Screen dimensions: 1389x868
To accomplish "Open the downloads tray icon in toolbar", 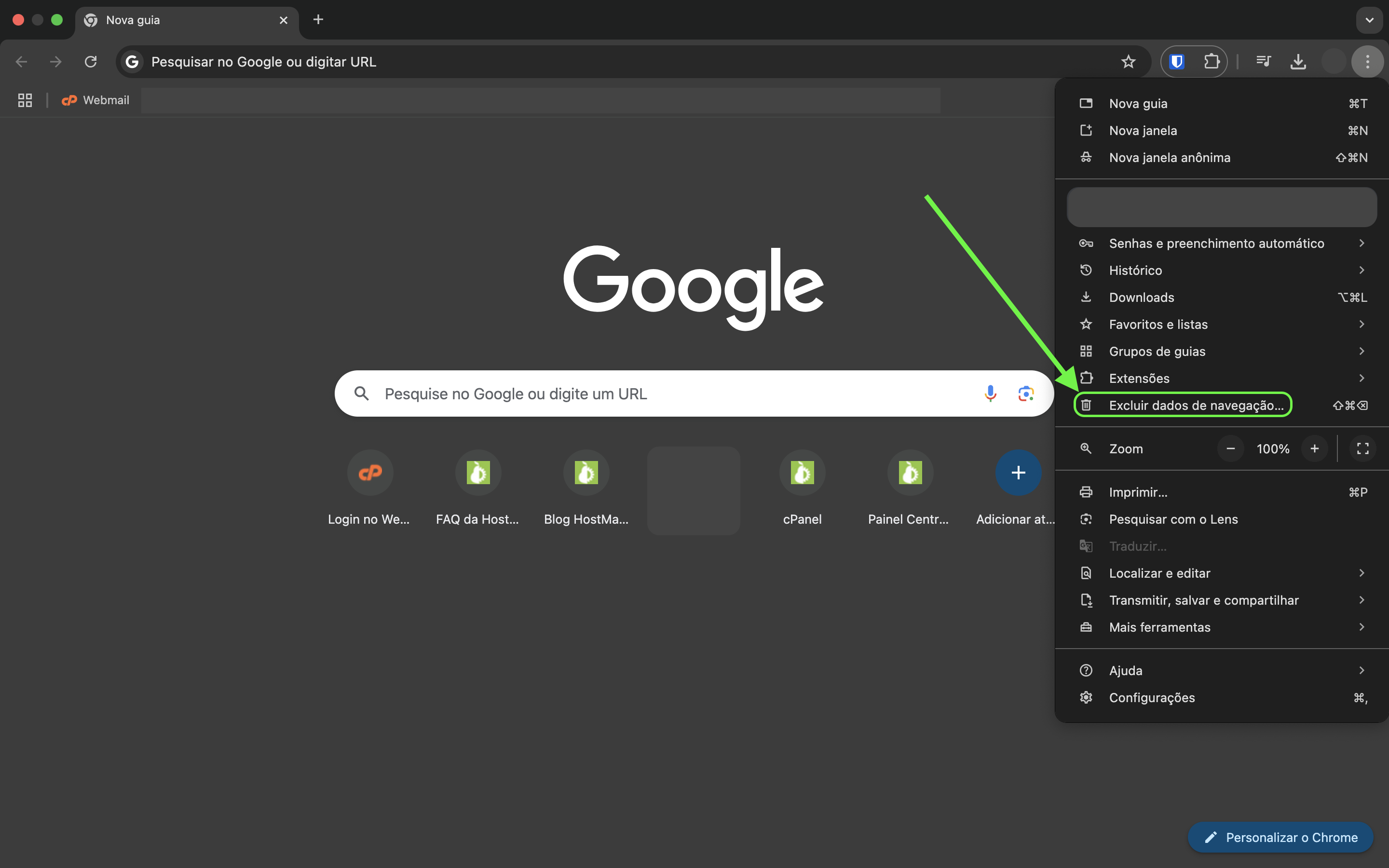I will [x=1298, y=61].
